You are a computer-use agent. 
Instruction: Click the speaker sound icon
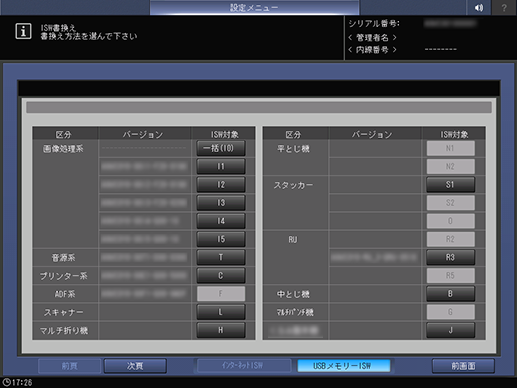click(479, 7)
